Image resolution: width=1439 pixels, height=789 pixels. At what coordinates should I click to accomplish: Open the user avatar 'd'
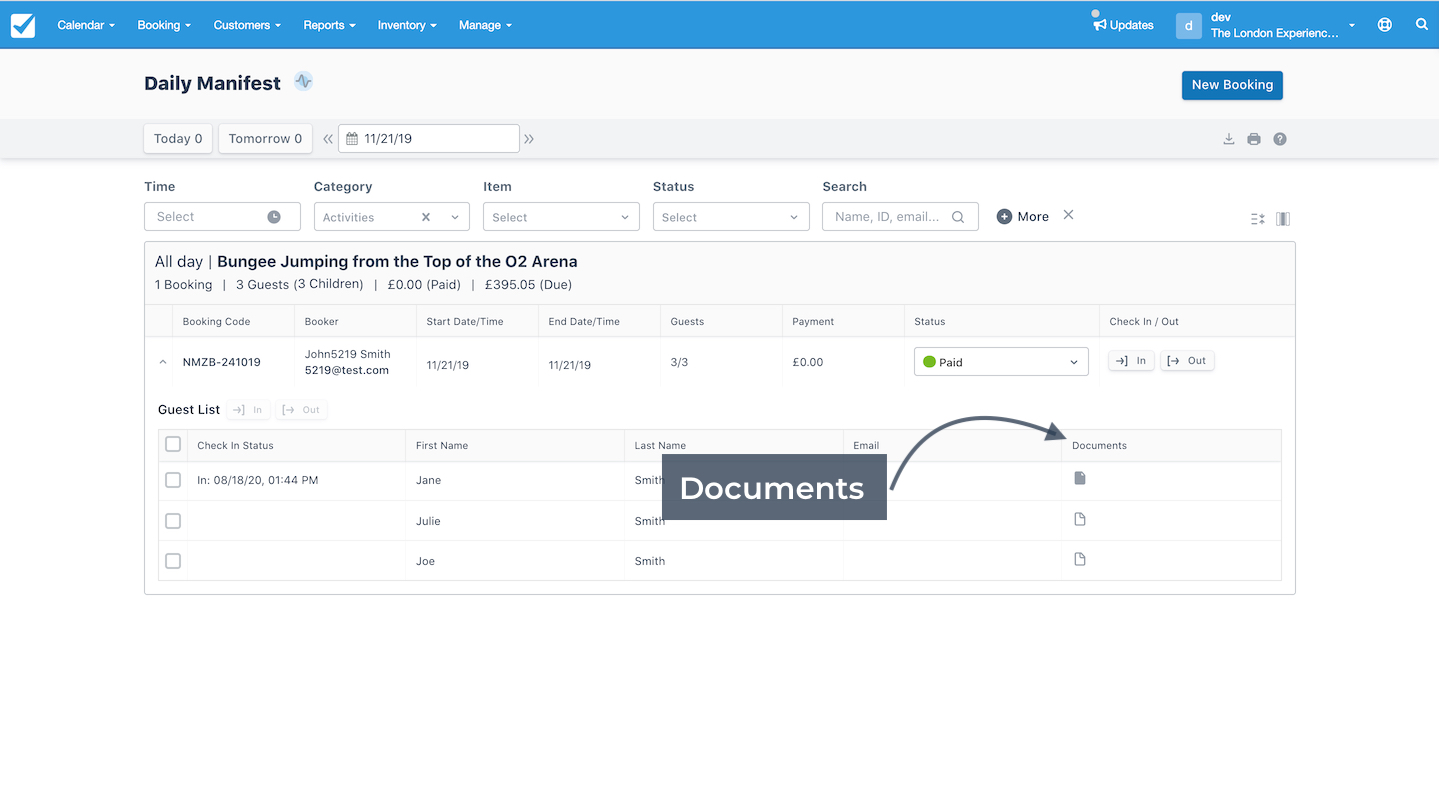pyautogui.click(x=1188, y=26)
